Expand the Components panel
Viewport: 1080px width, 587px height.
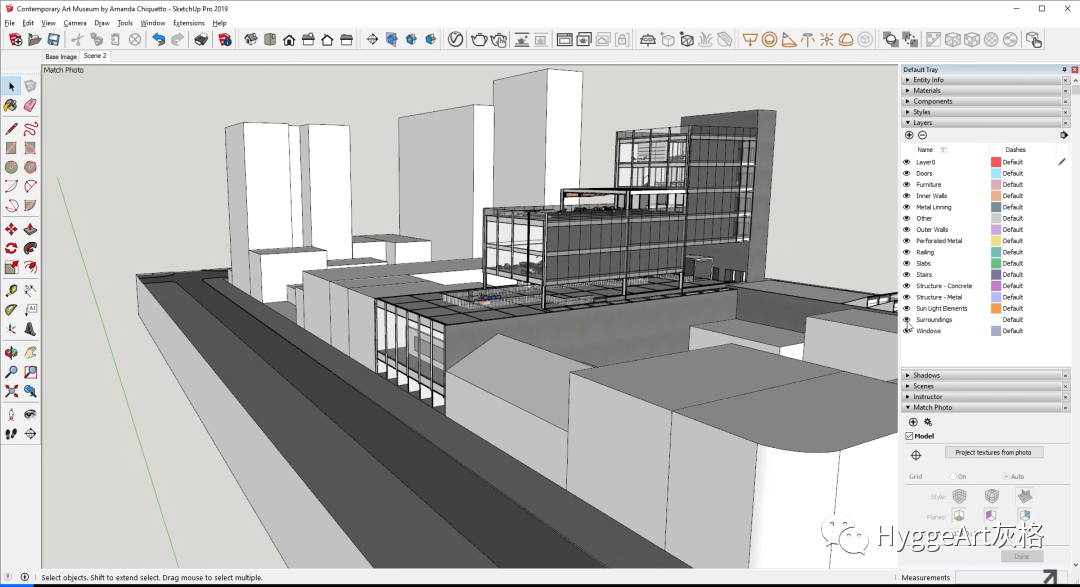point(986,101)
